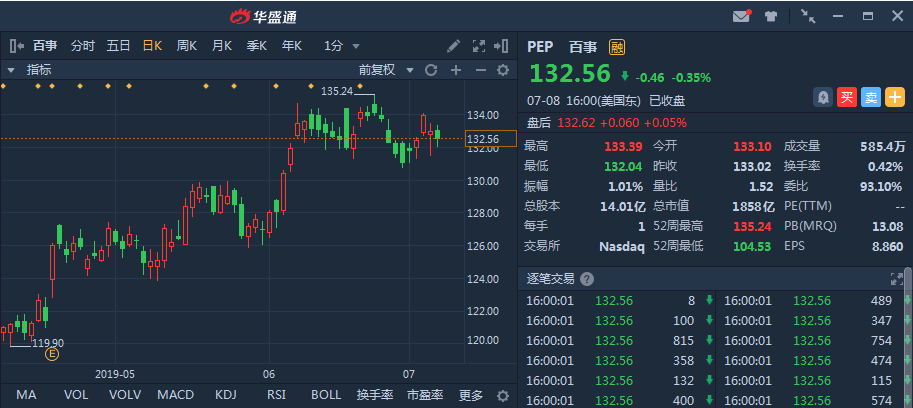Enter fullscreen chart mode icon
913x408 pixels.
click(x=479, y=46)
